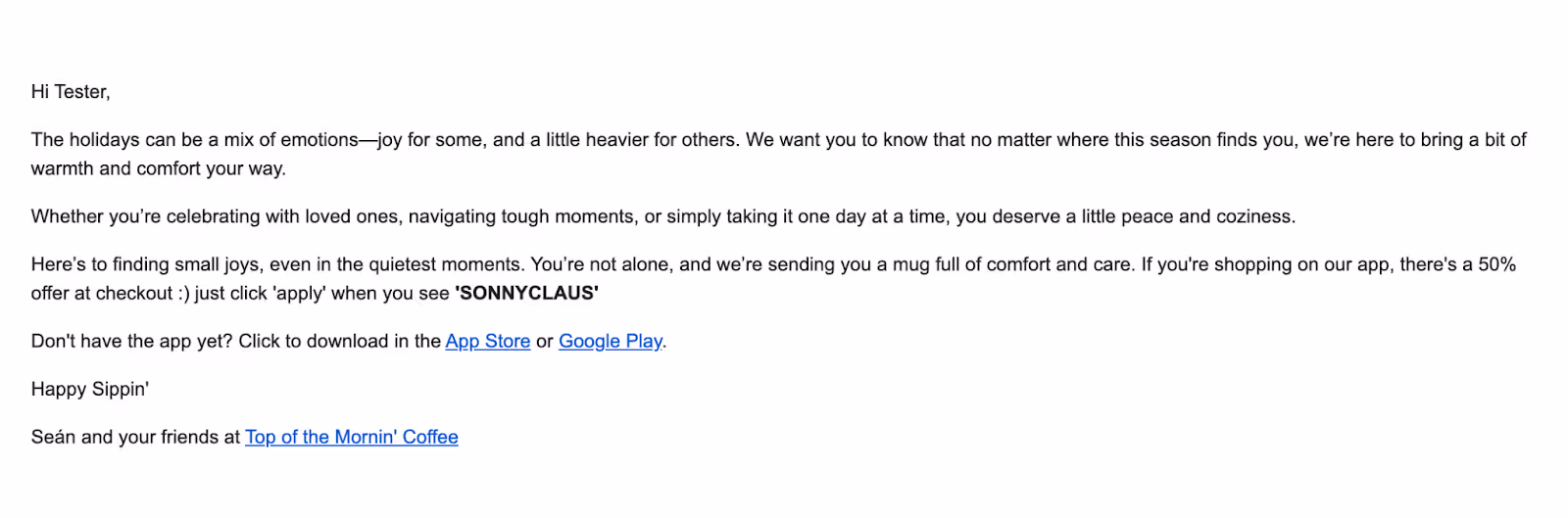
Task: Click the quoted word 'apply'
Action: pos(300,293)
